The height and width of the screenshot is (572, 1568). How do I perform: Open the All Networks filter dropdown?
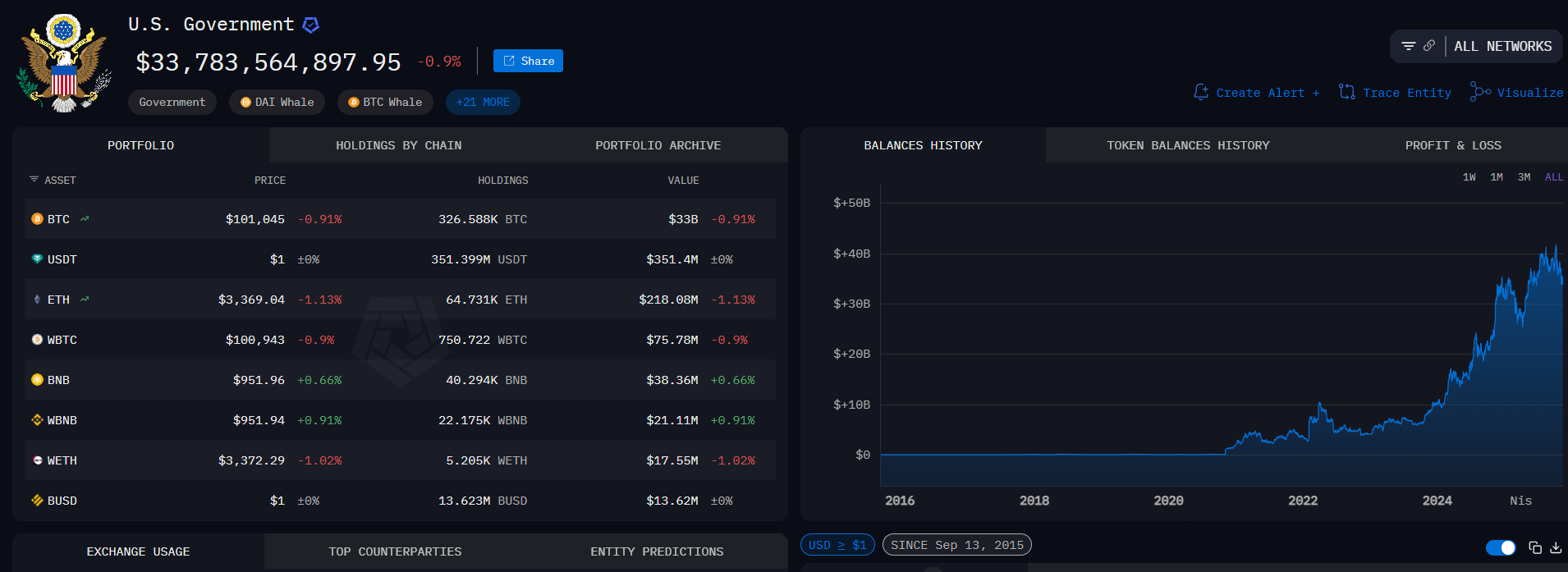1502,47
